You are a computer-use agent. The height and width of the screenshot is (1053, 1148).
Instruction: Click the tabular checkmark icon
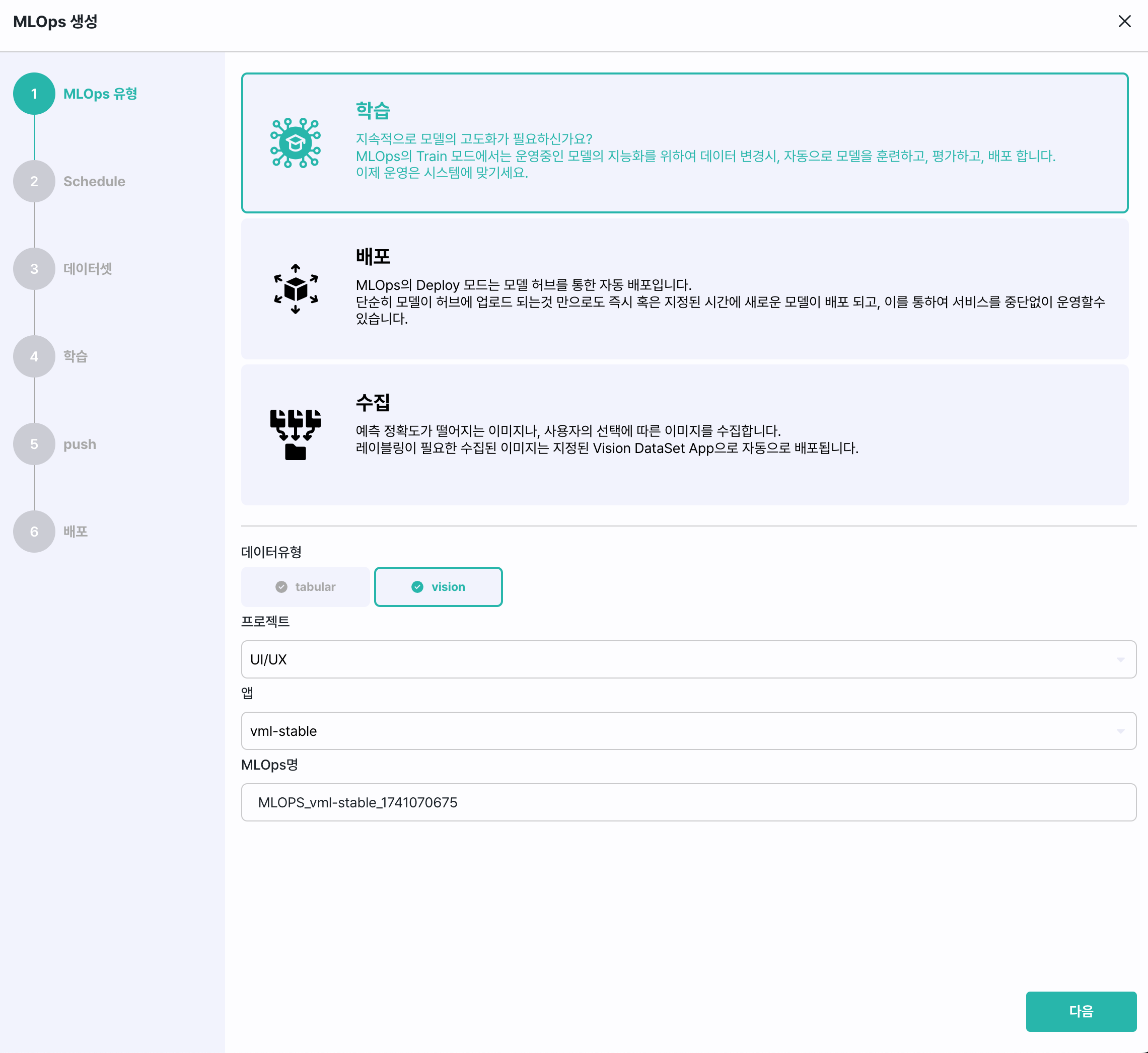click(281, 586)
